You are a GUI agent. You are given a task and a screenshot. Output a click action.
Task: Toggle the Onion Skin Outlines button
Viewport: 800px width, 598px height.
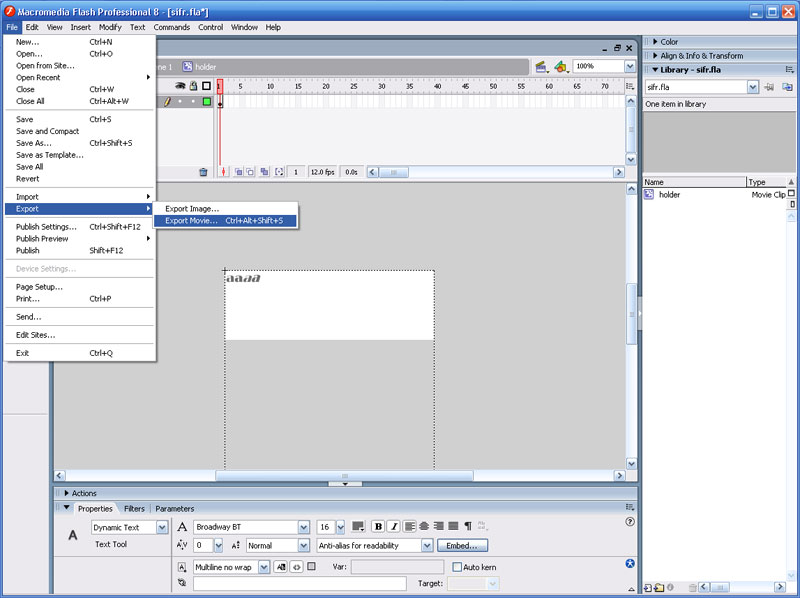pos(250,172)
